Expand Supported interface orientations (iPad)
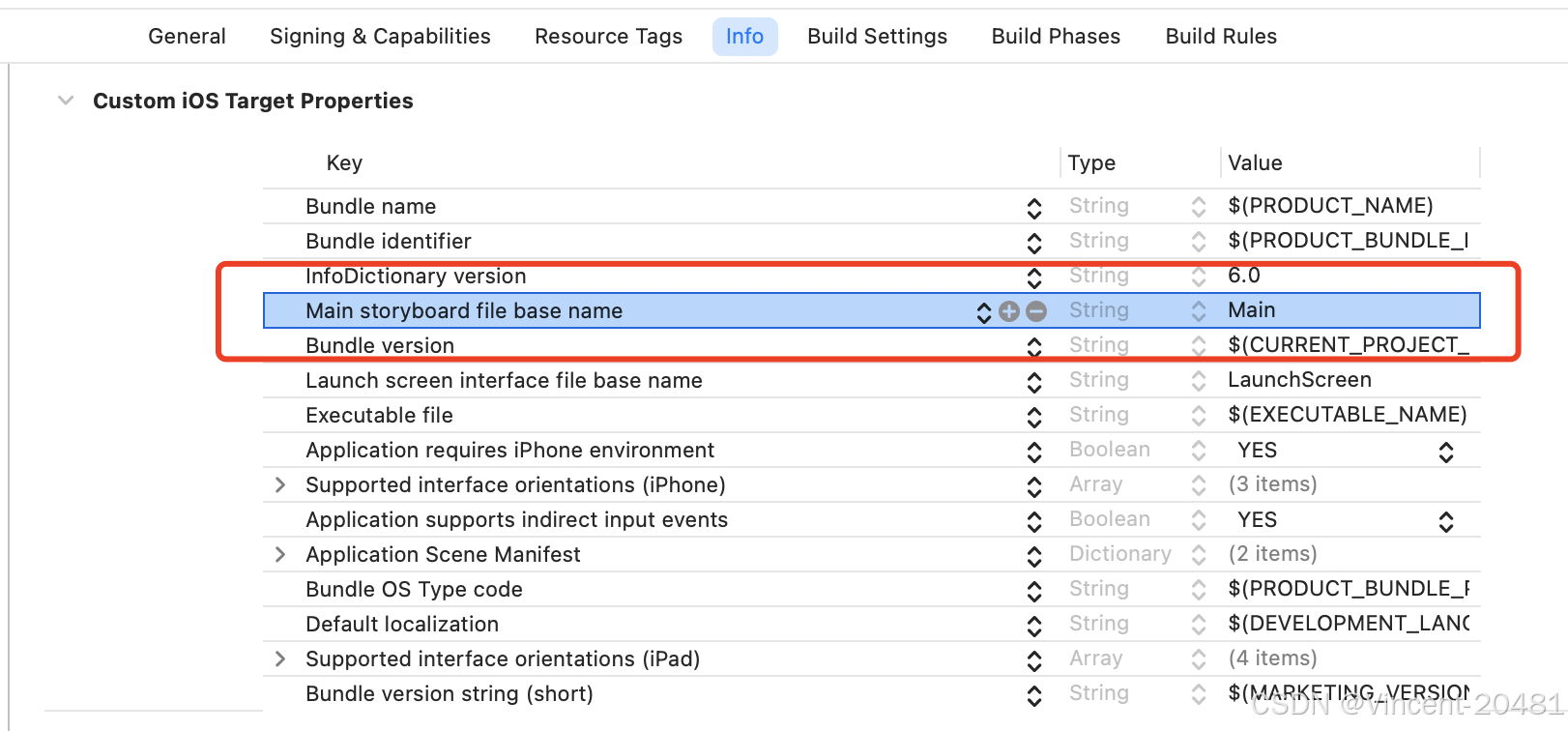The image size is (1568, 731). coord(279,658)
